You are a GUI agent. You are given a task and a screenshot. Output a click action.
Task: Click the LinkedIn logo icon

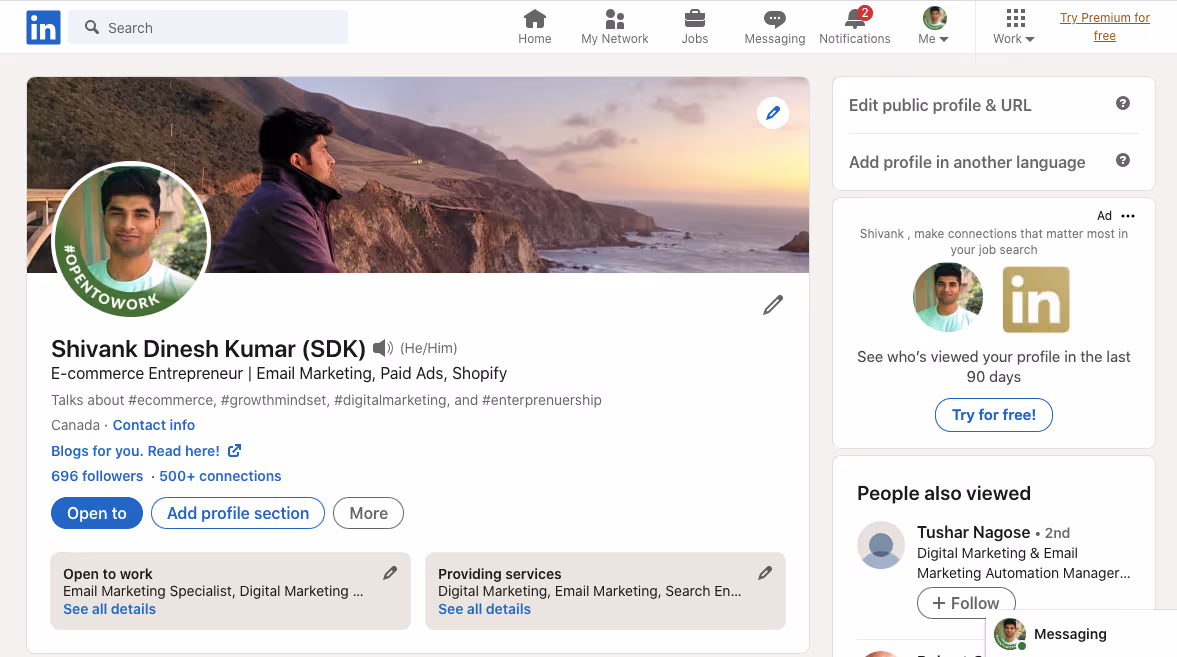tap(44, 28)
